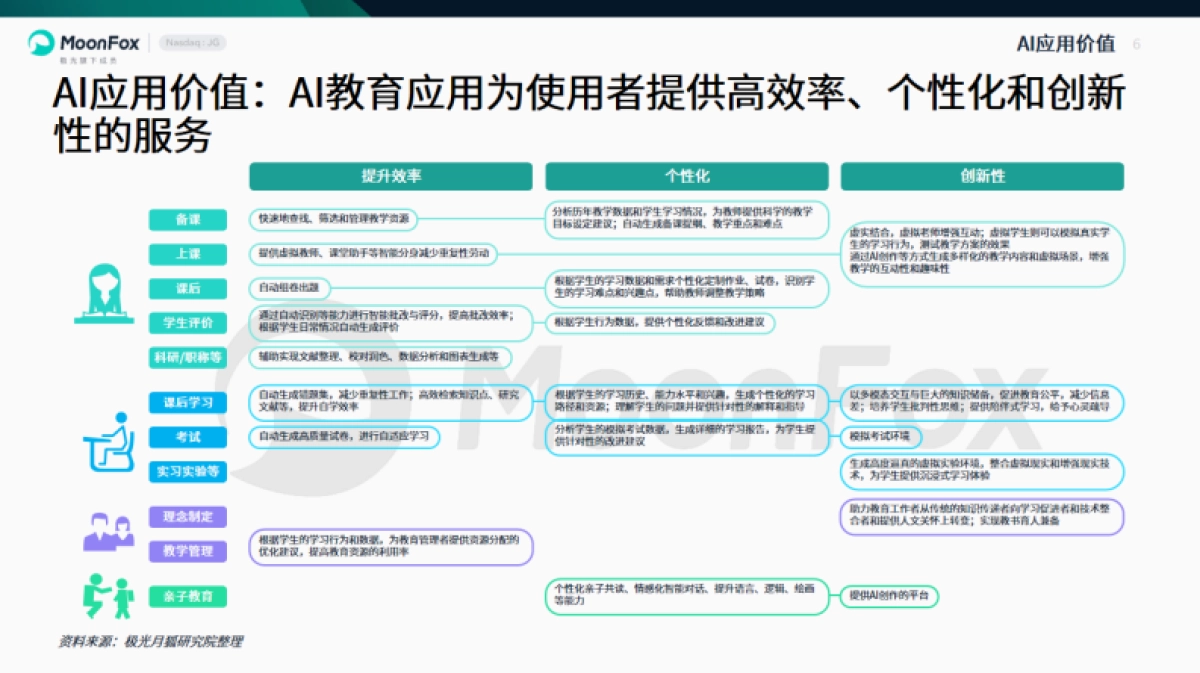Expand the 课后学习 section
This screenshot has width=1200, height=673.
pyautogui.click(x=190, y=402)
